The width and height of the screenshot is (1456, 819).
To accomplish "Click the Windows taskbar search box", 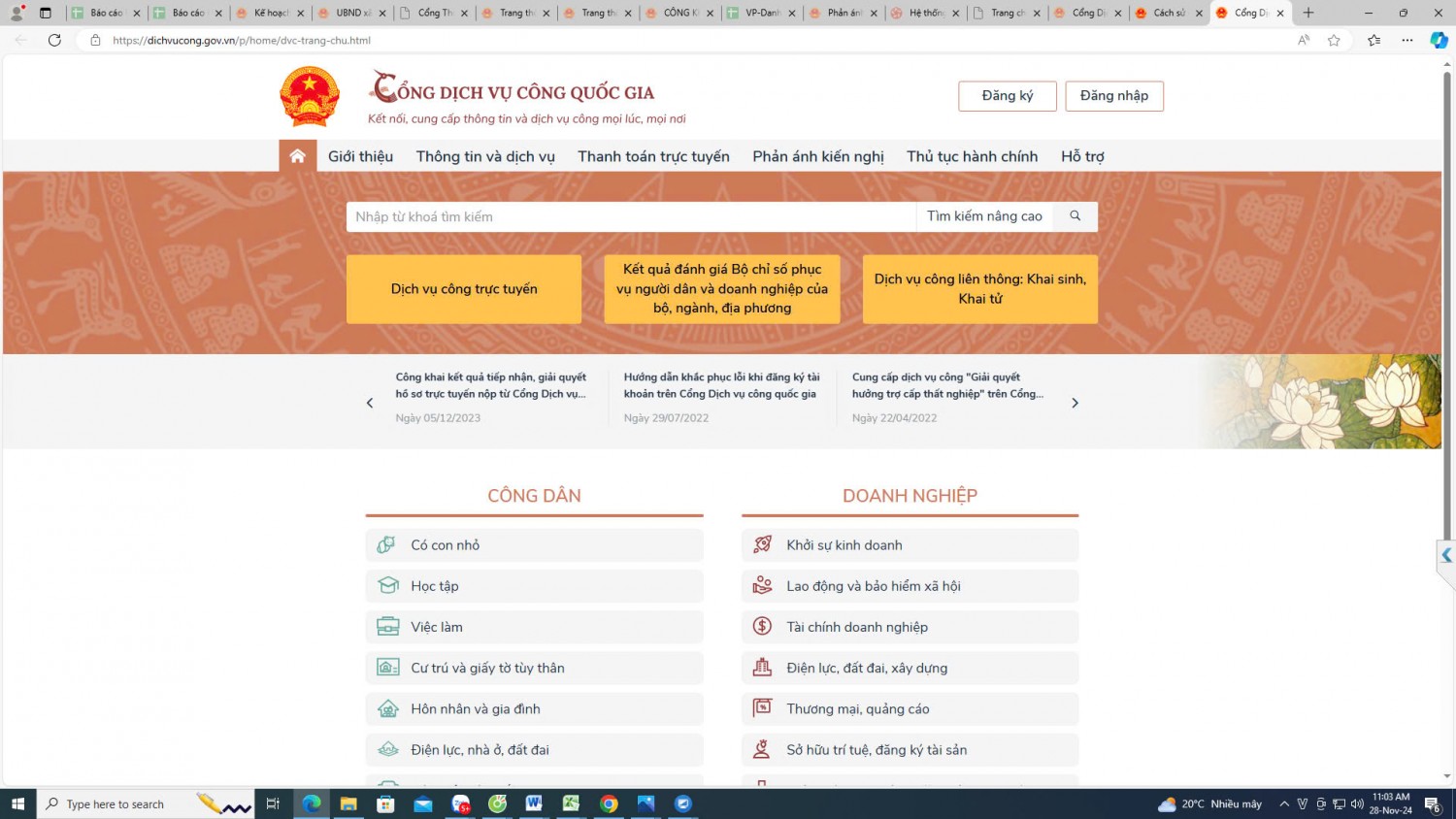I will pos(146,803).
